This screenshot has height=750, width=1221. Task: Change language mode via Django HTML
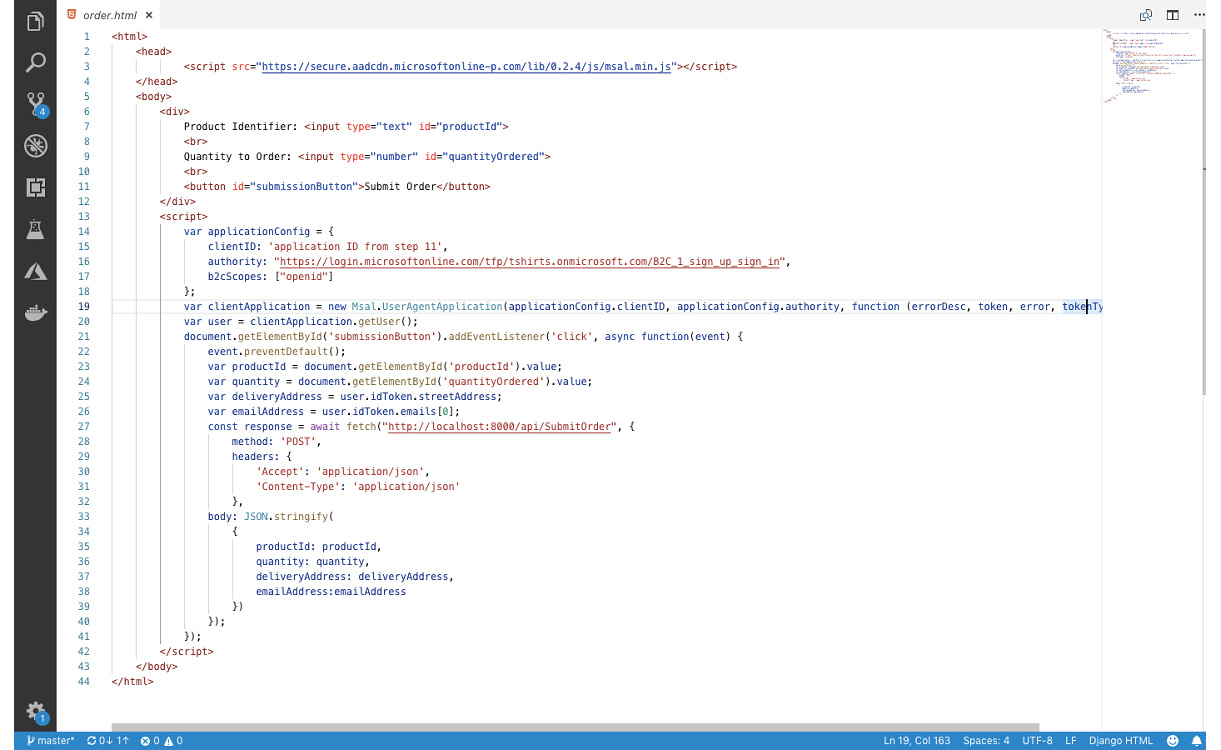pos(1120,741)
